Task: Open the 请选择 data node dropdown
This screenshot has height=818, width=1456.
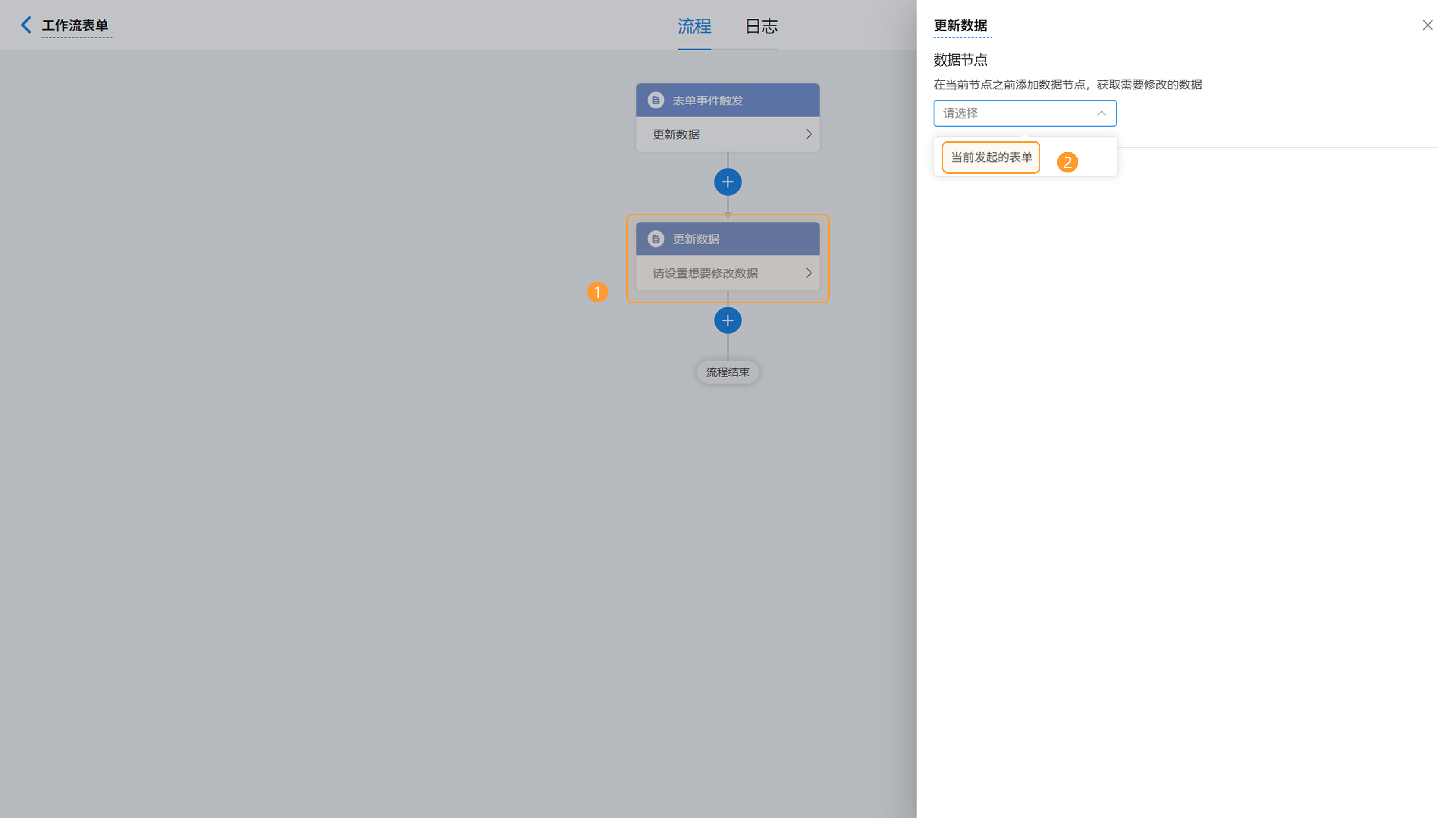Action: click(x=1025, y=114)
